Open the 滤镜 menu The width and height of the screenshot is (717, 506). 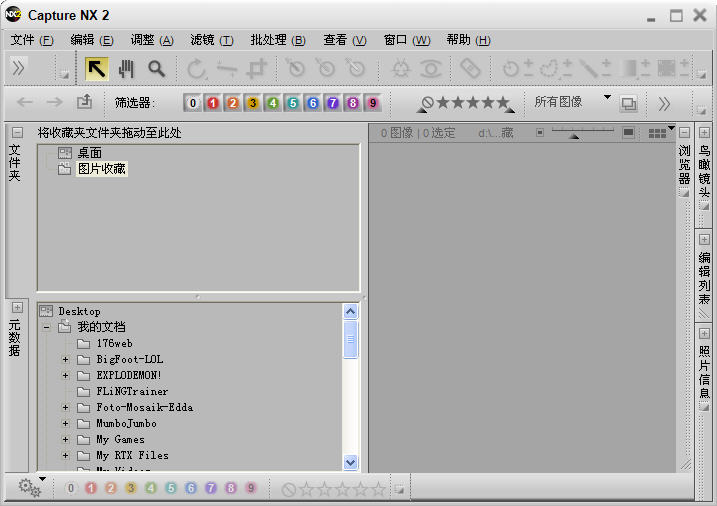coord(211,40)
